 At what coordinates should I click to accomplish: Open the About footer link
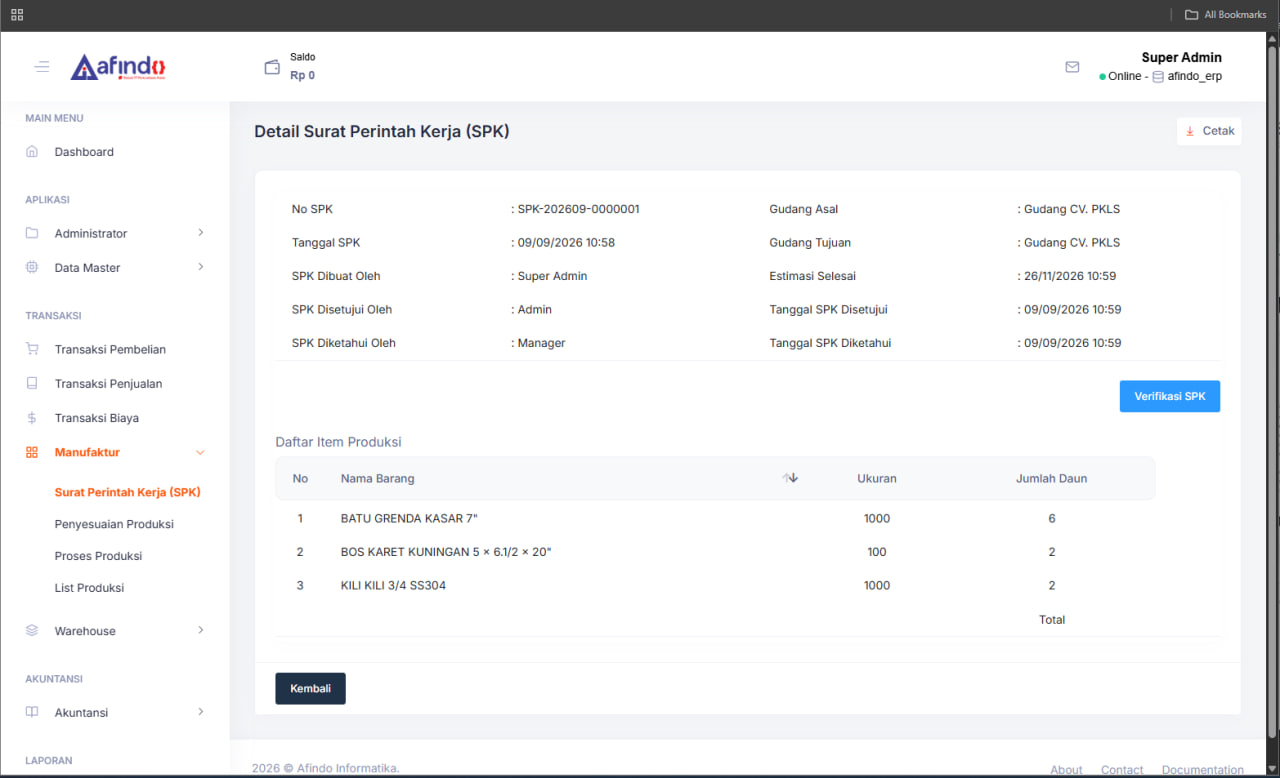tap(1066, 770)
